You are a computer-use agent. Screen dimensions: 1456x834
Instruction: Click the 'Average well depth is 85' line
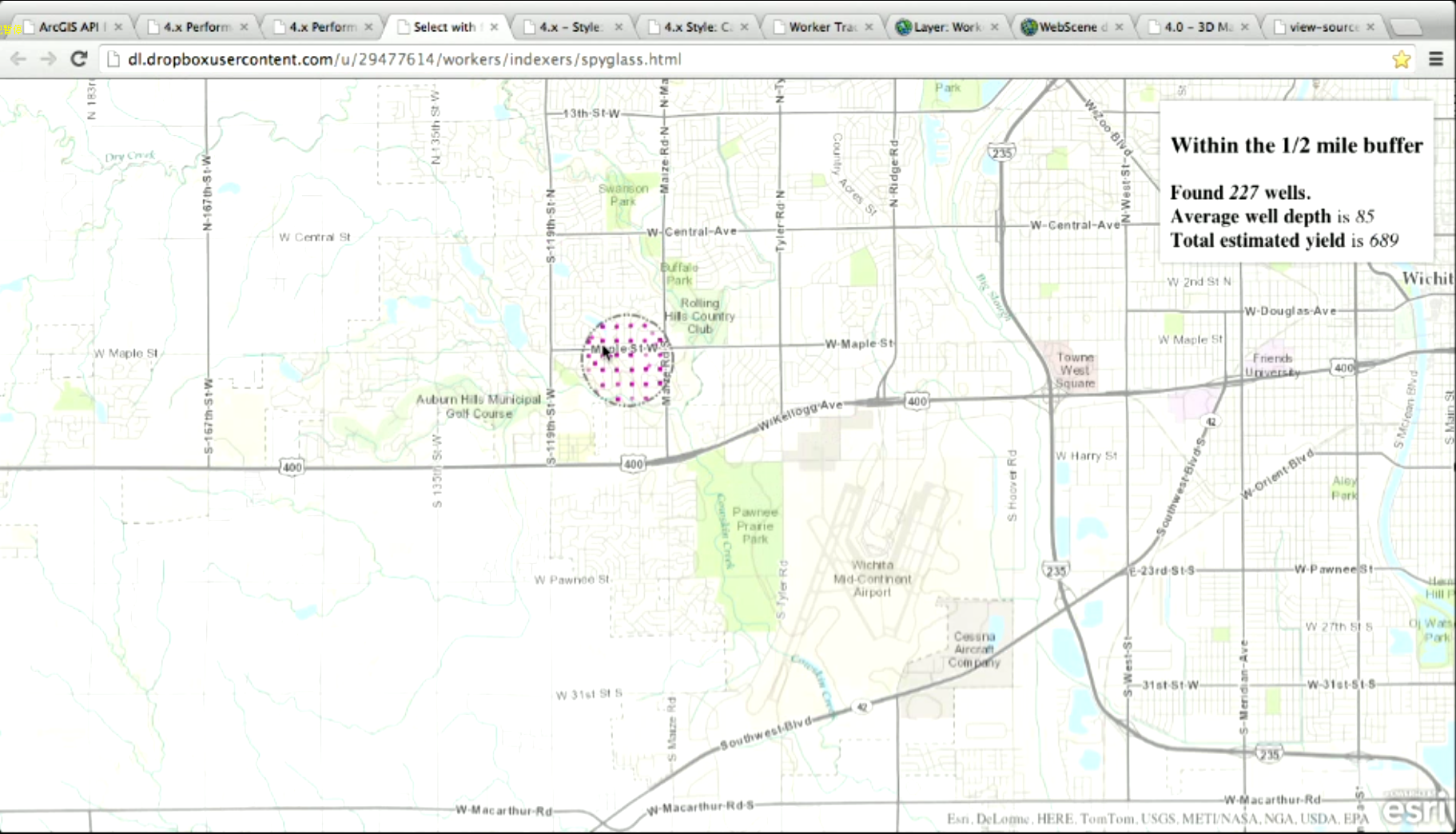pos(1272,216)
